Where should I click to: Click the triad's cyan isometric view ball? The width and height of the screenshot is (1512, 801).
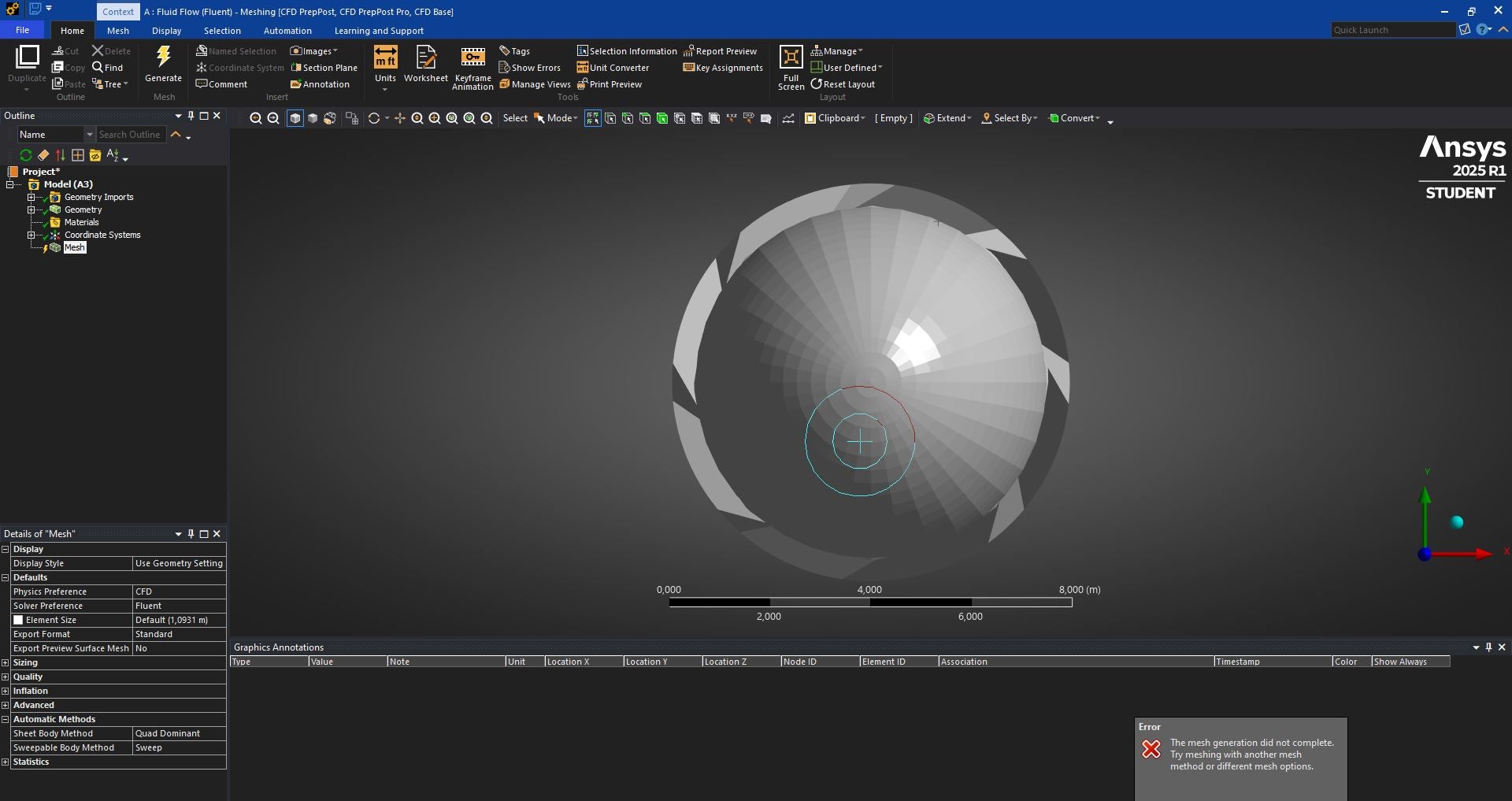click(1457, 522)
